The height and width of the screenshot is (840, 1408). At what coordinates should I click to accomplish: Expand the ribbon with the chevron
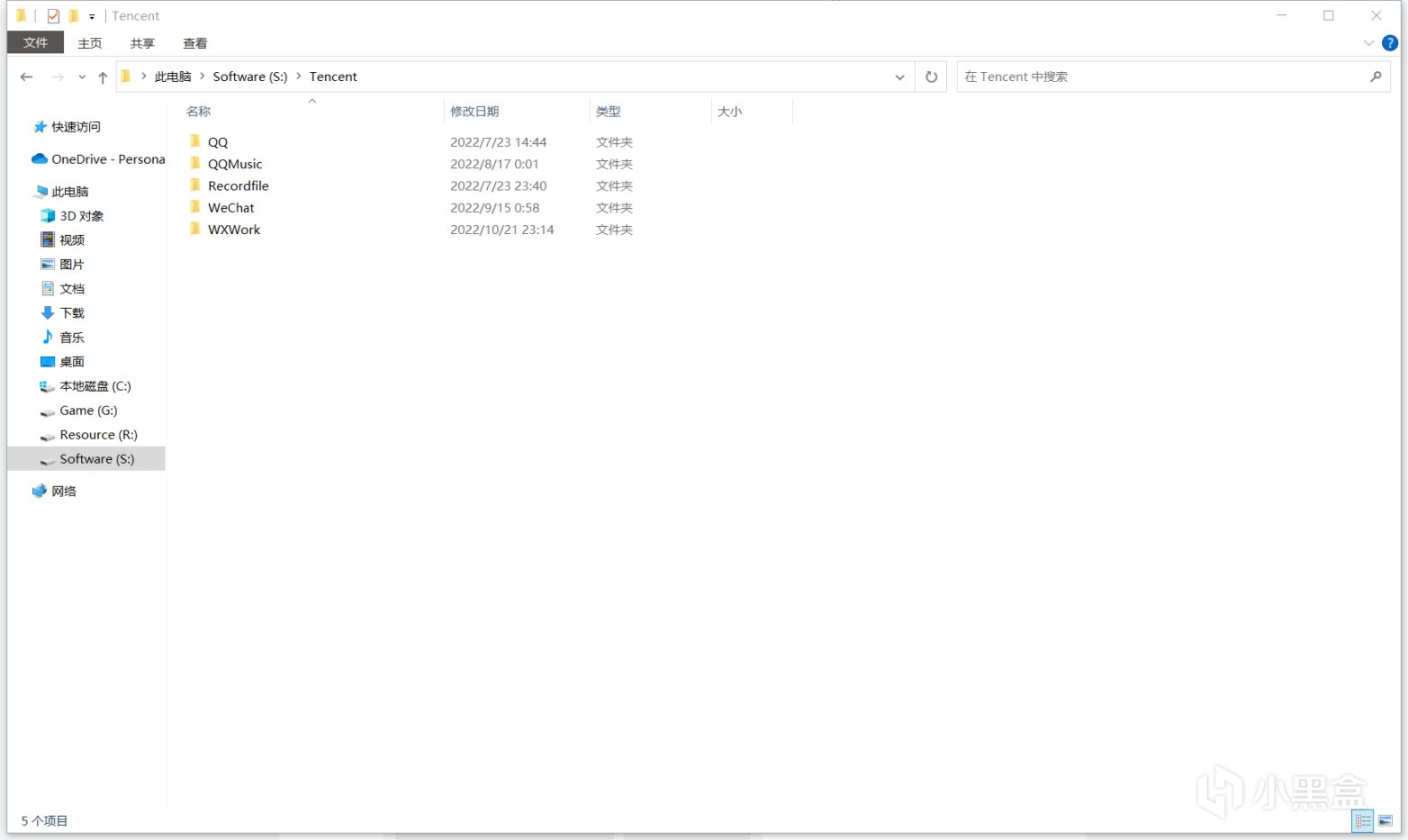[x=1369, y=43]
